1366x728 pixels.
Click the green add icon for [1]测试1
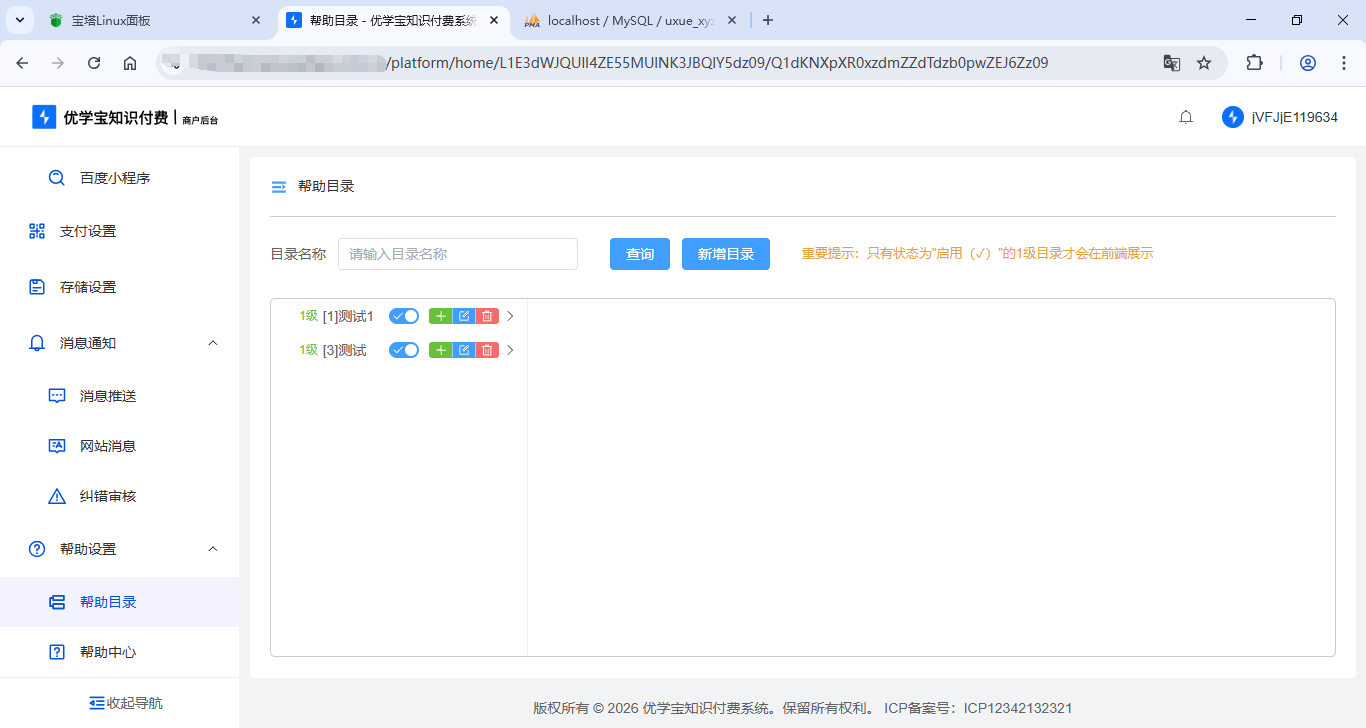440,316
